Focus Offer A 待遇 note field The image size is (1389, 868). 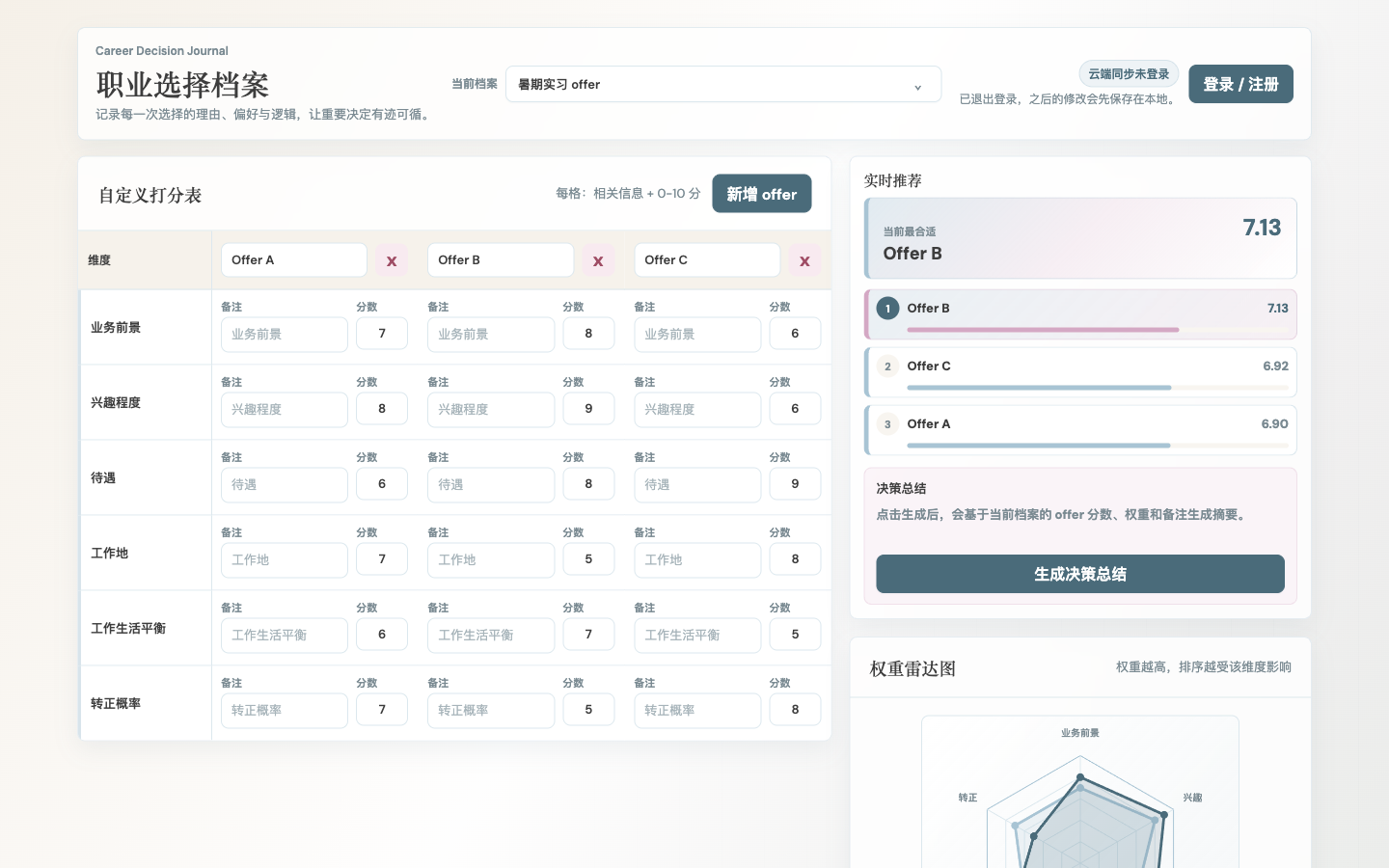click(285, 485)
